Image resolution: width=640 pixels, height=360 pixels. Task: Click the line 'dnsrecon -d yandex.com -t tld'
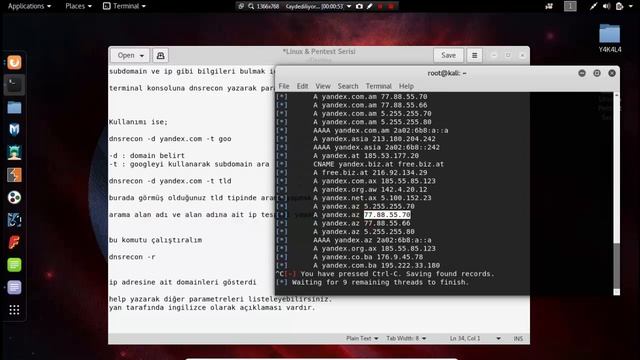pos(170,181)
